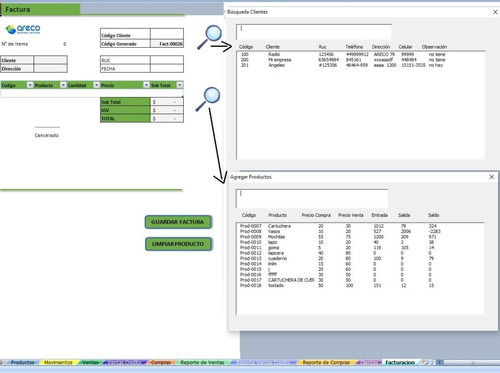Screen dimensions: 500x373
Task: Select product row Prod-0007 Cartuchera
Action: point(360,226)
